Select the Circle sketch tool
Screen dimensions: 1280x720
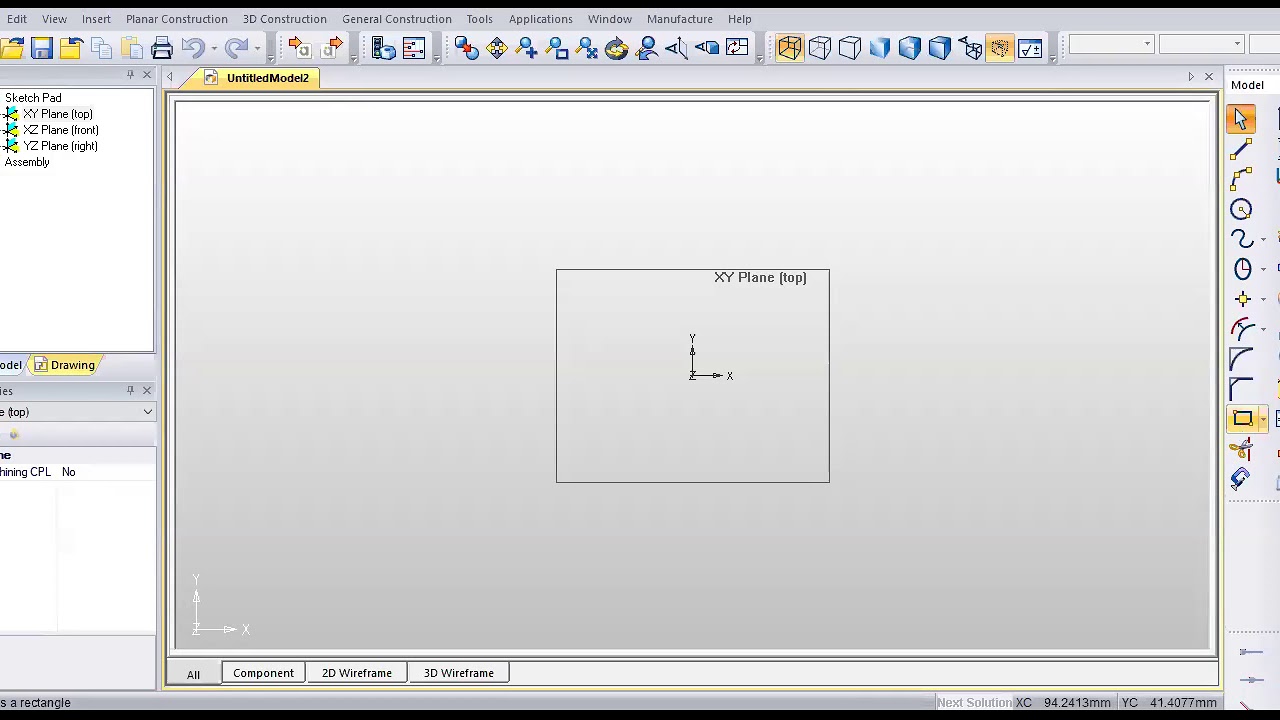point(1241,209)
